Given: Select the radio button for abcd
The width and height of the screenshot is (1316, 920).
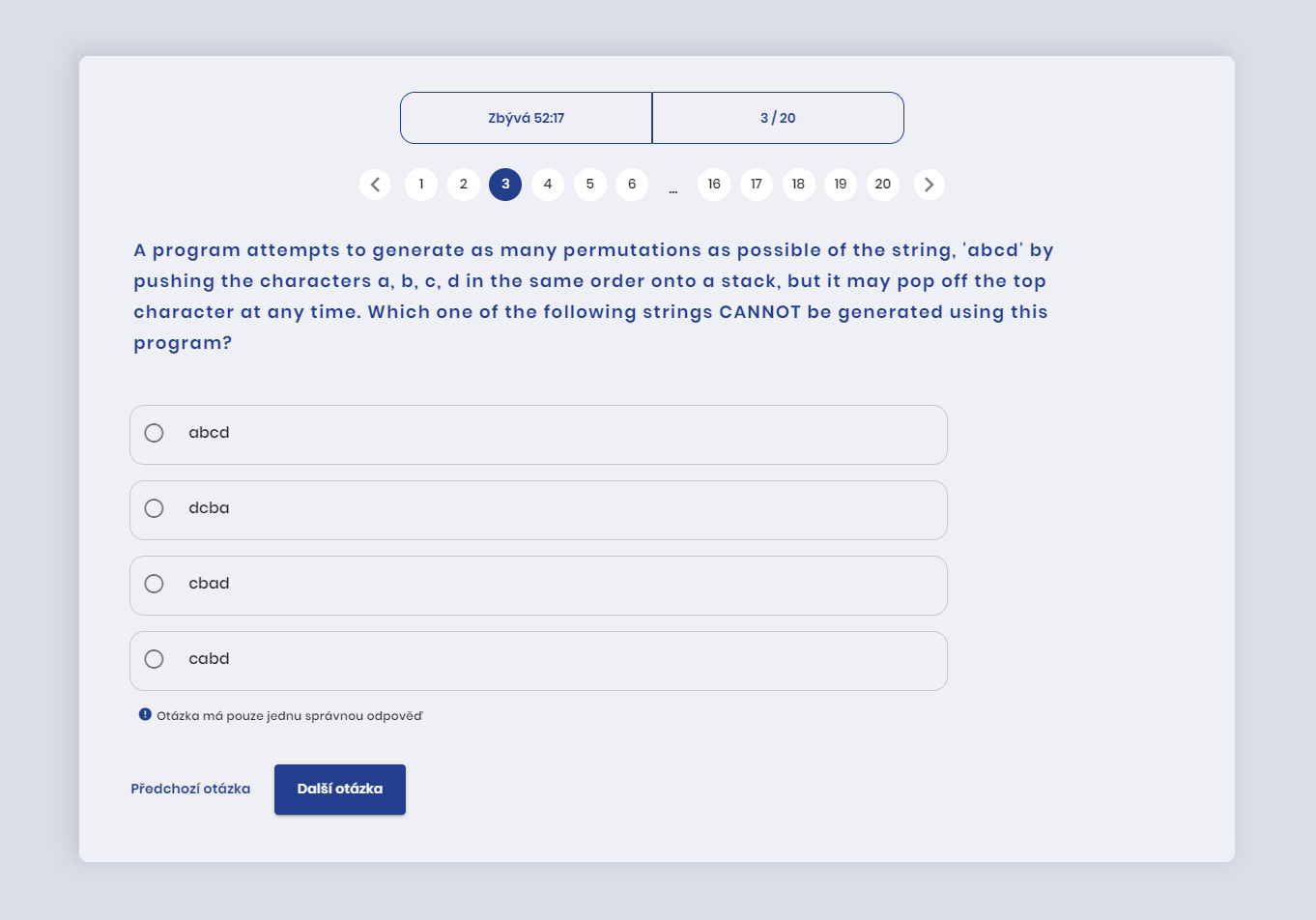Looking at the screenshot, I should [x=154, y=433].
